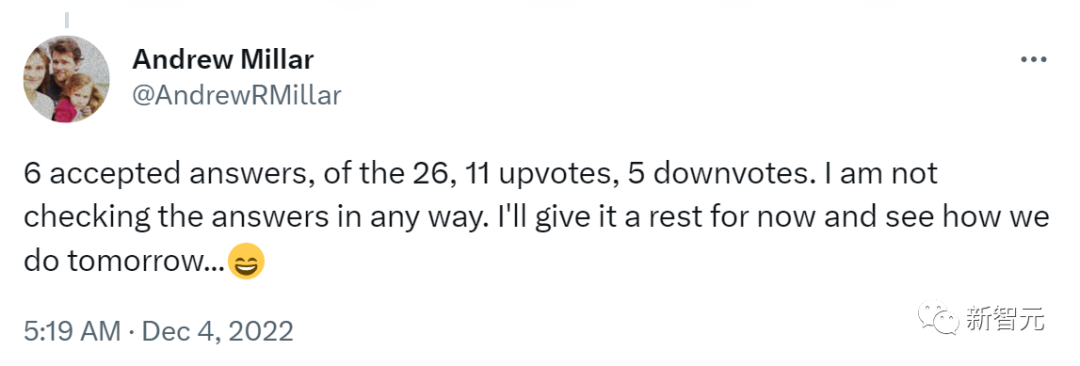
Task: Click the phrase "6 accepted answers"
Action: [131, 174]
